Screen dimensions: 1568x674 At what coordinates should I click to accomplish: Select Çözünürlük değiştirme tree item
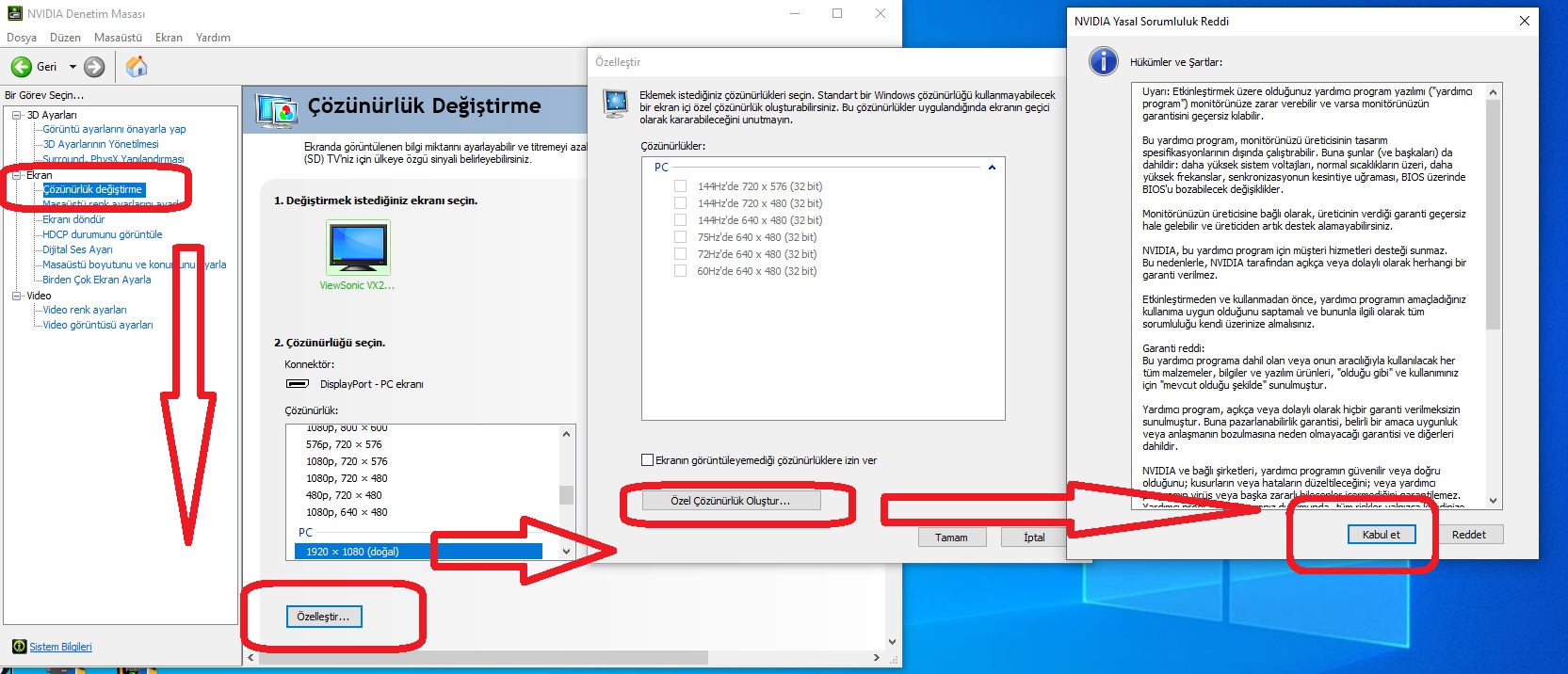tap(93, 189)
